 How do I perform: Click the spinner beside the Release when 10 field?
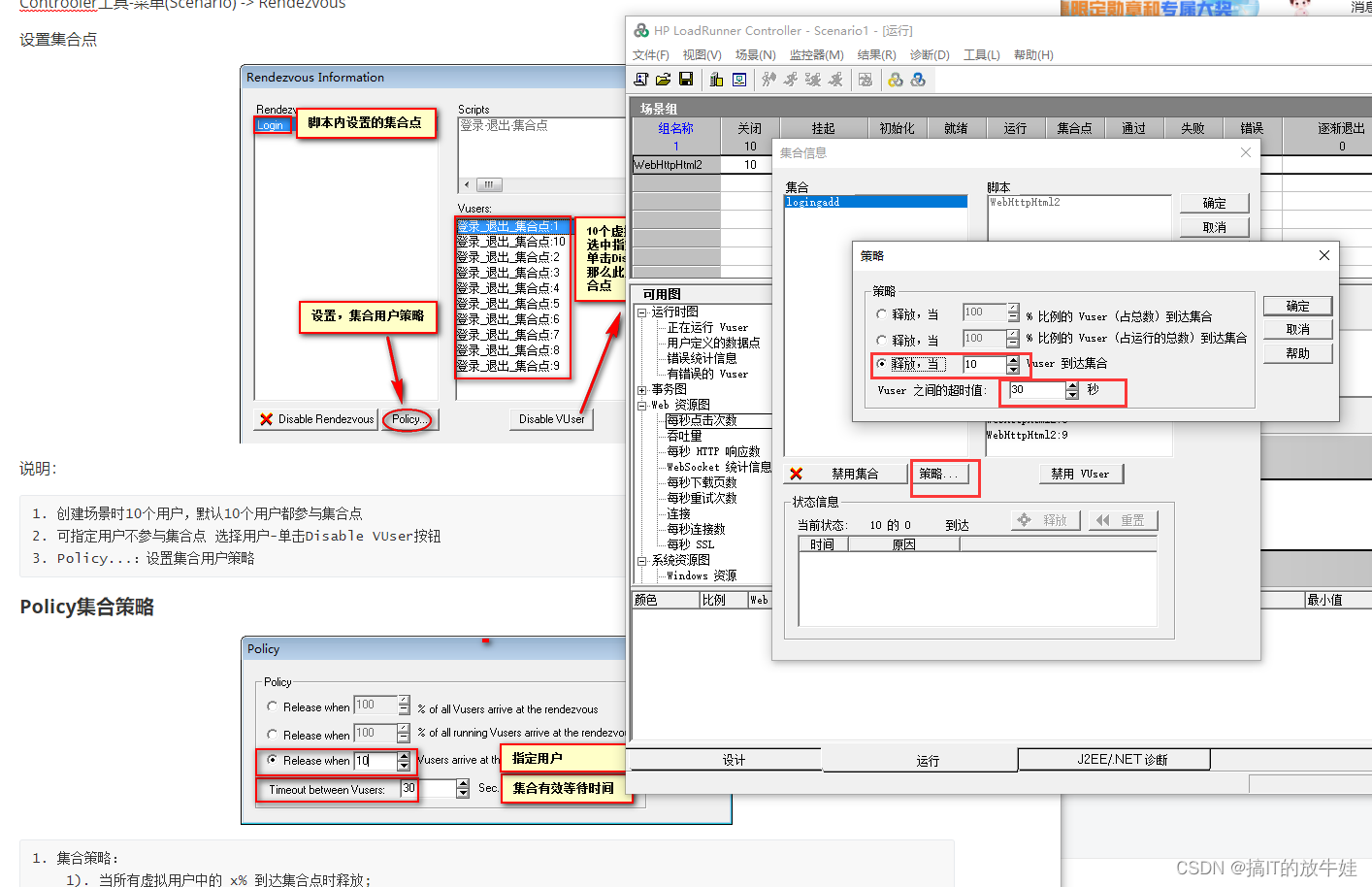click(x=404, y=761)
